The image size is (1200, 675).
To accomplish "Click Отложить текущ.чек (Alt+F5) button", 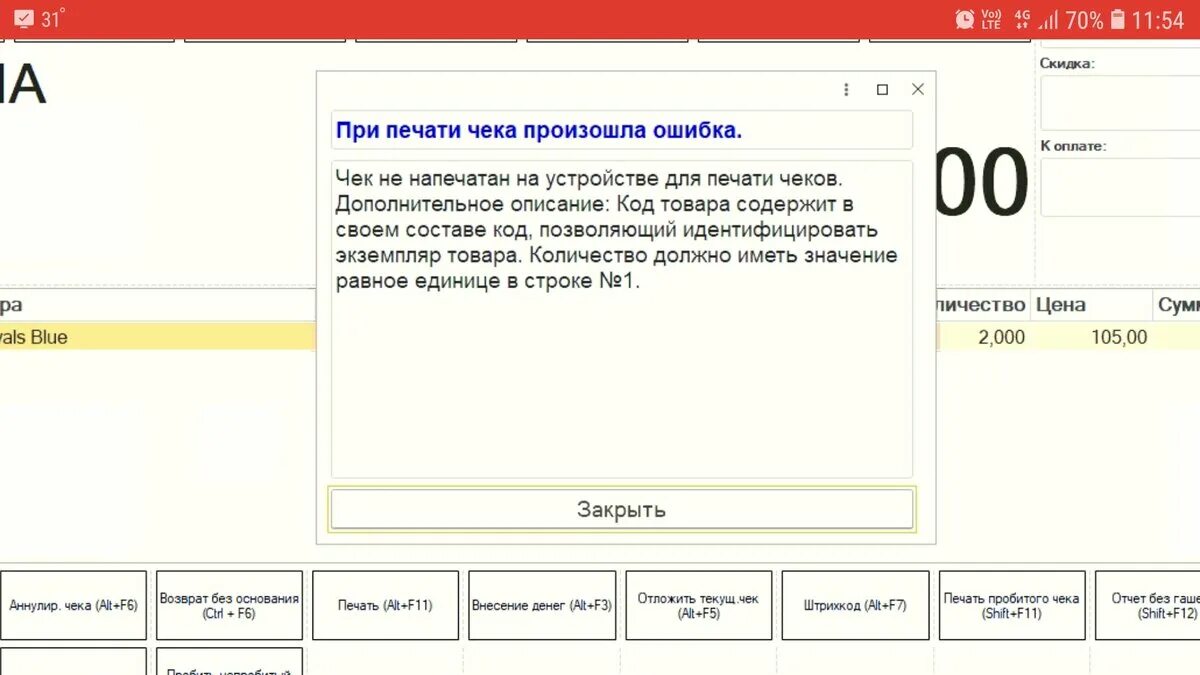I will pyautogui.click(x=698, y=605).
